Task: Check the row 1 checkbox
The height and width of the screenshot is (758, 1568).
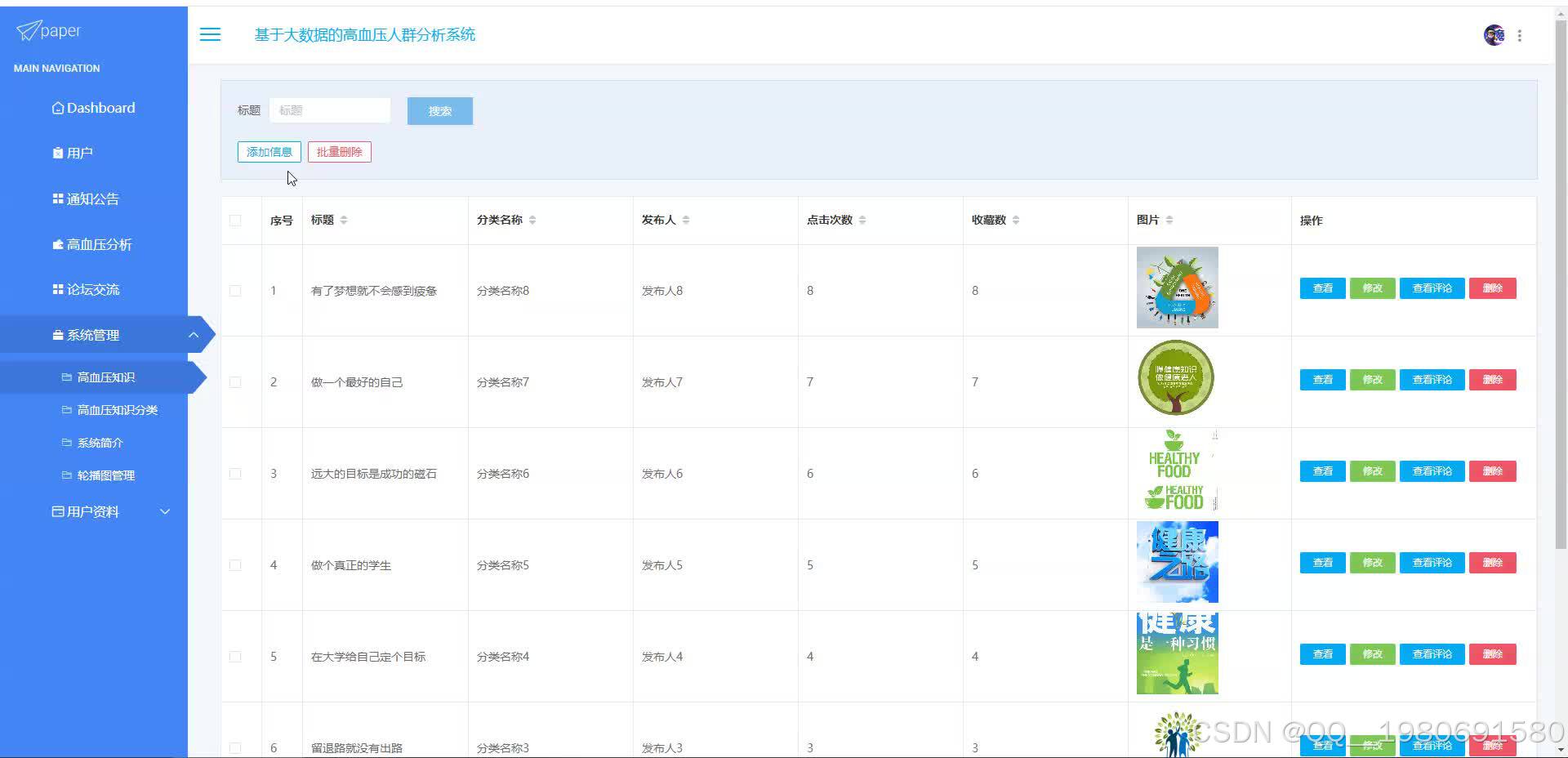Action: tap(235, 291)
